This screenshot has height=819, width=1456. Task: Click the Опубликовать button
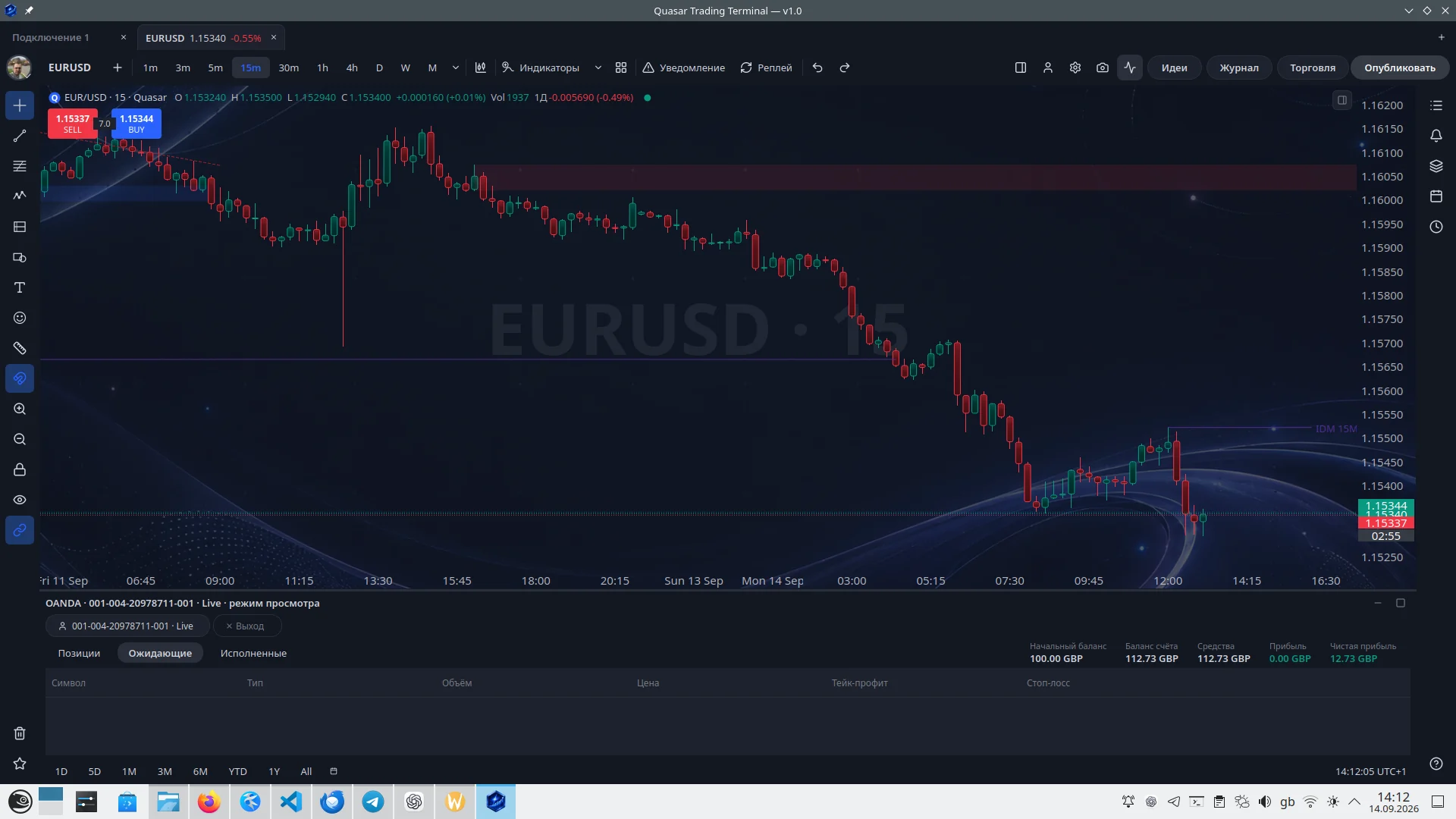pyautogui.click(x=1400, y=67)
